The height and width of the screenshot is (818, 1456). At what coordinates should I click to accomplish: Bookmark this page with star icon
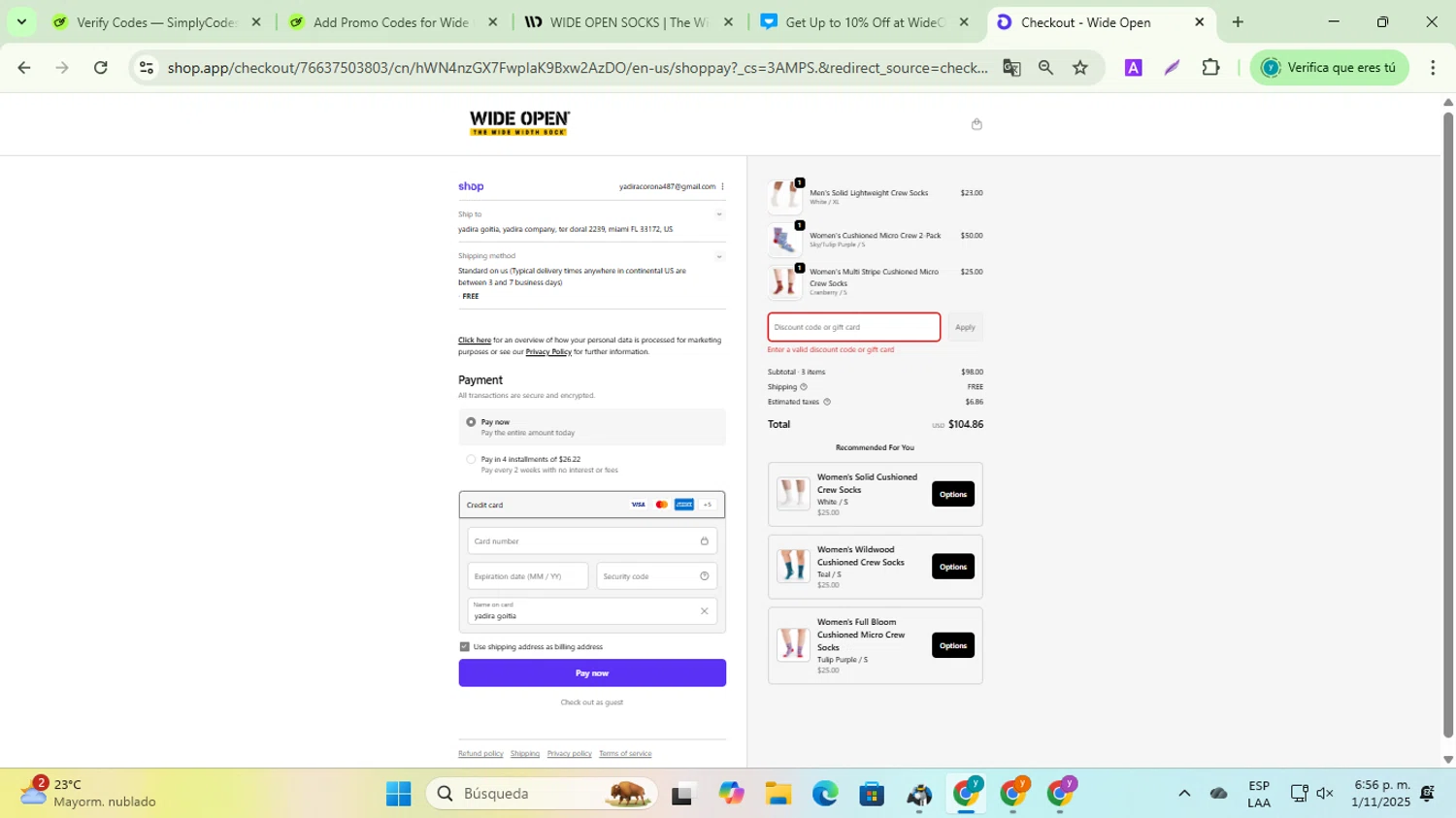click(1080, 67)
